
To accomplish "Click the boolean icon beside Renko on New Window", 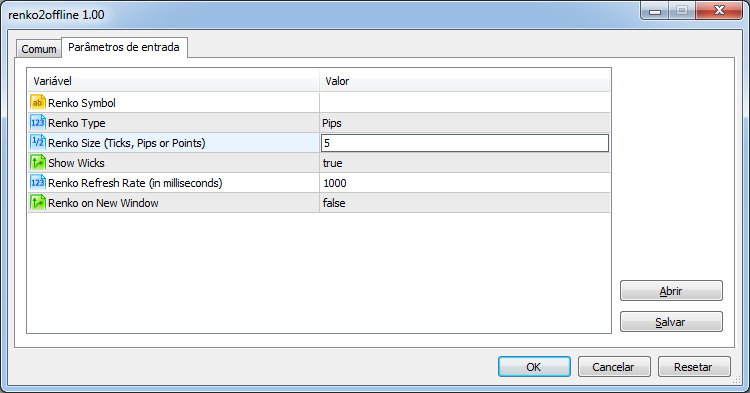I will (38, 203).
